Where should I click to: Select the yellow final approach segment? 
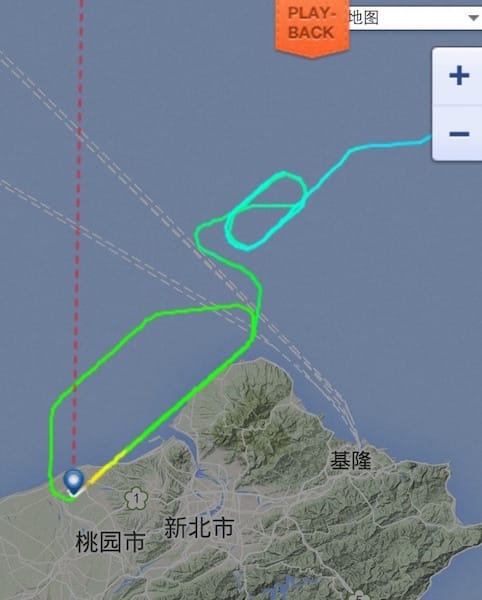[x=105, y=470]
